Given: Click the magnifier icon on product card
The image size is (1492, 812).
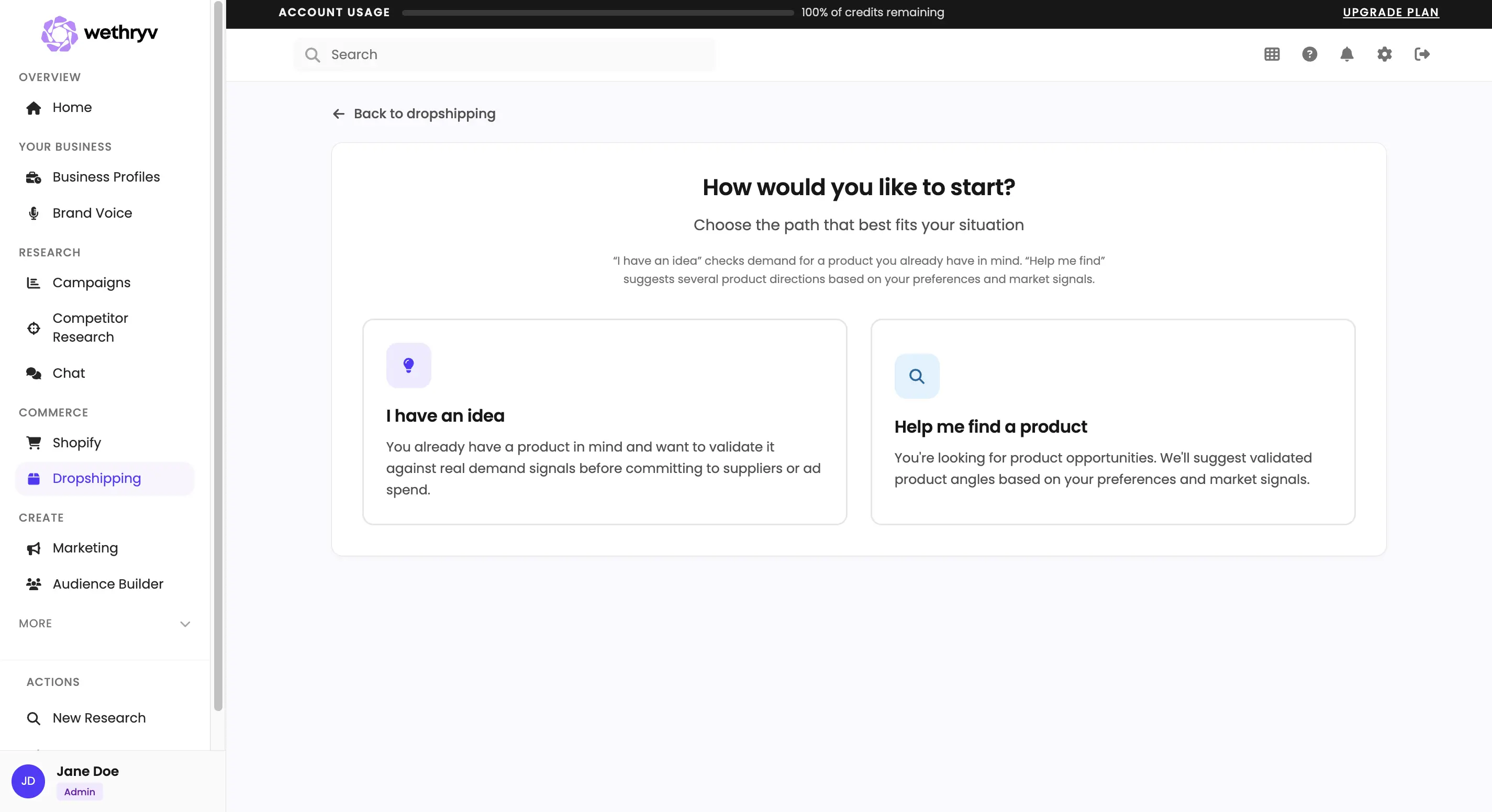Looking at the screenshot, I should [917, 376].
